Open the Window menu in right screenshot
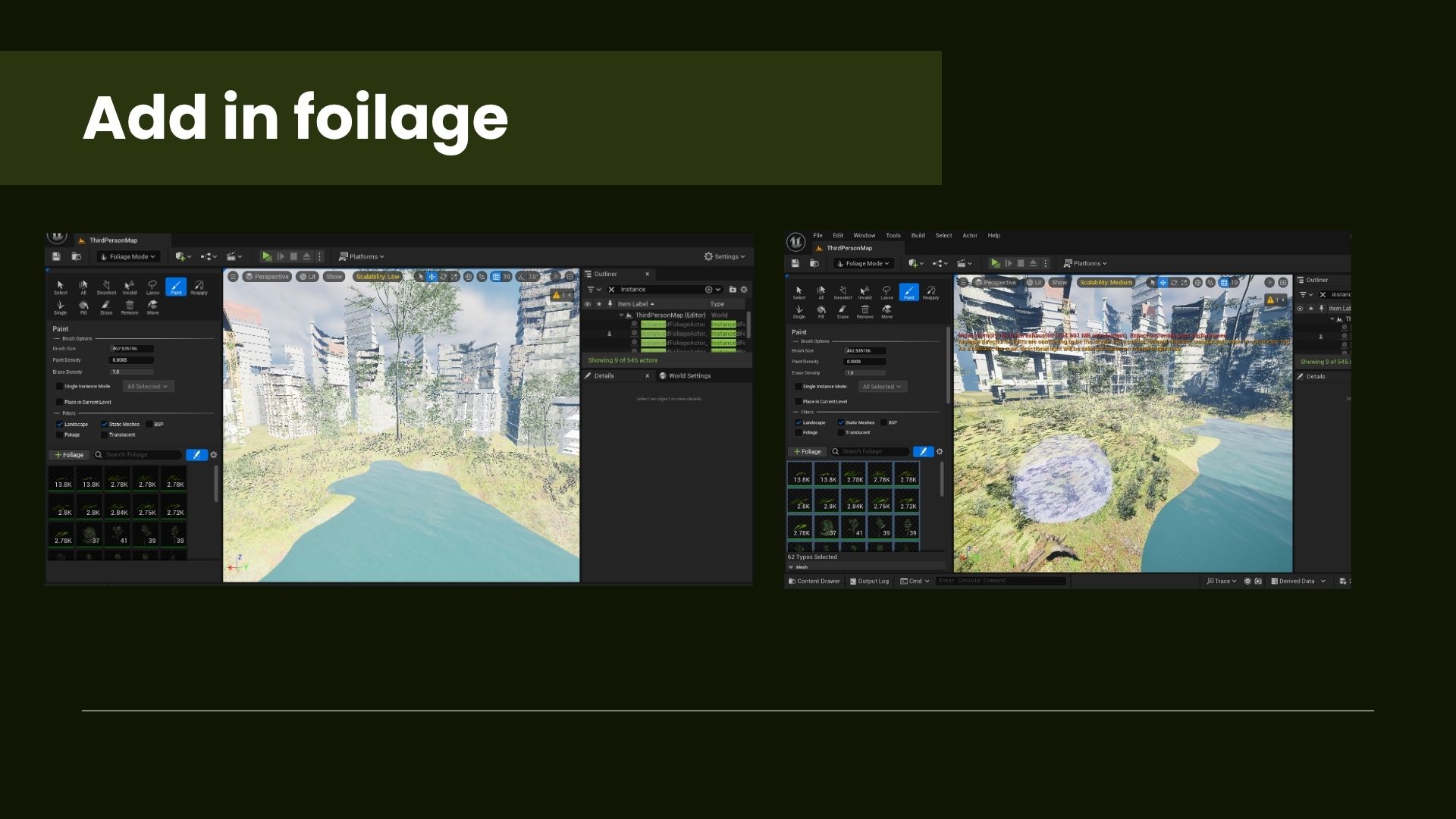 click(864, 235)
